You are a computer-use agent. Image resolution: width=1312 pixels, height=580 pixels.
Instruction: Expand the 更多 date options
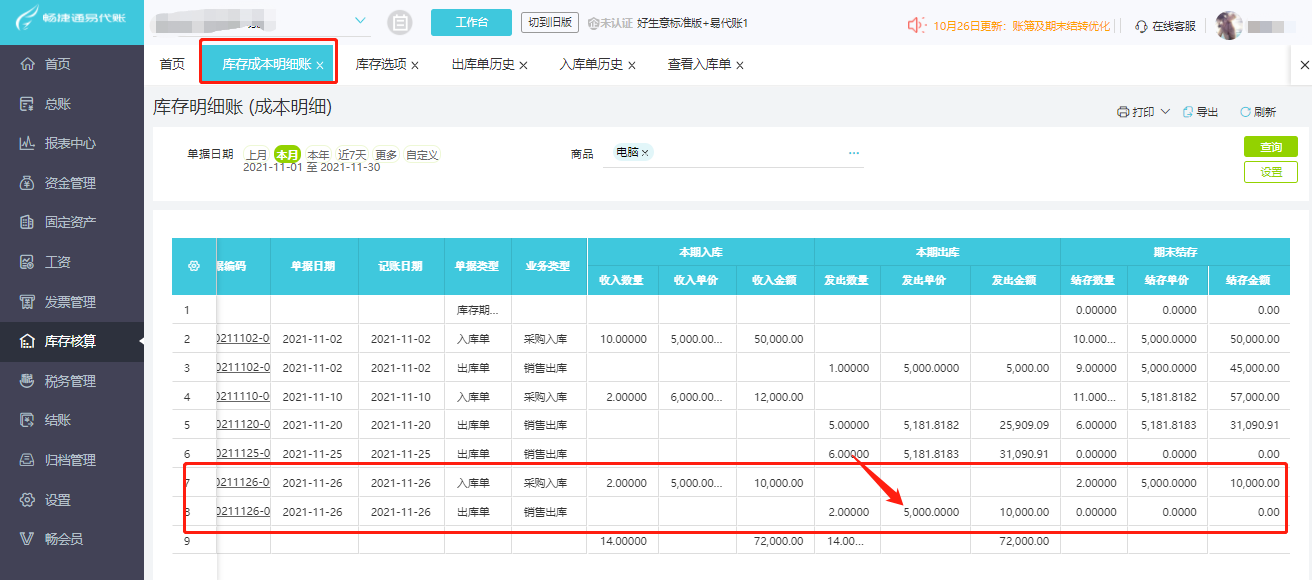coord(386,155)
